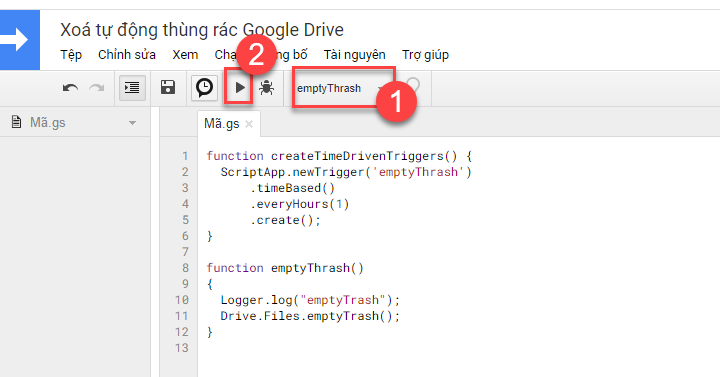Click the lightbulb icon in toolbar
720x377 pixels.
pos(413,86)
